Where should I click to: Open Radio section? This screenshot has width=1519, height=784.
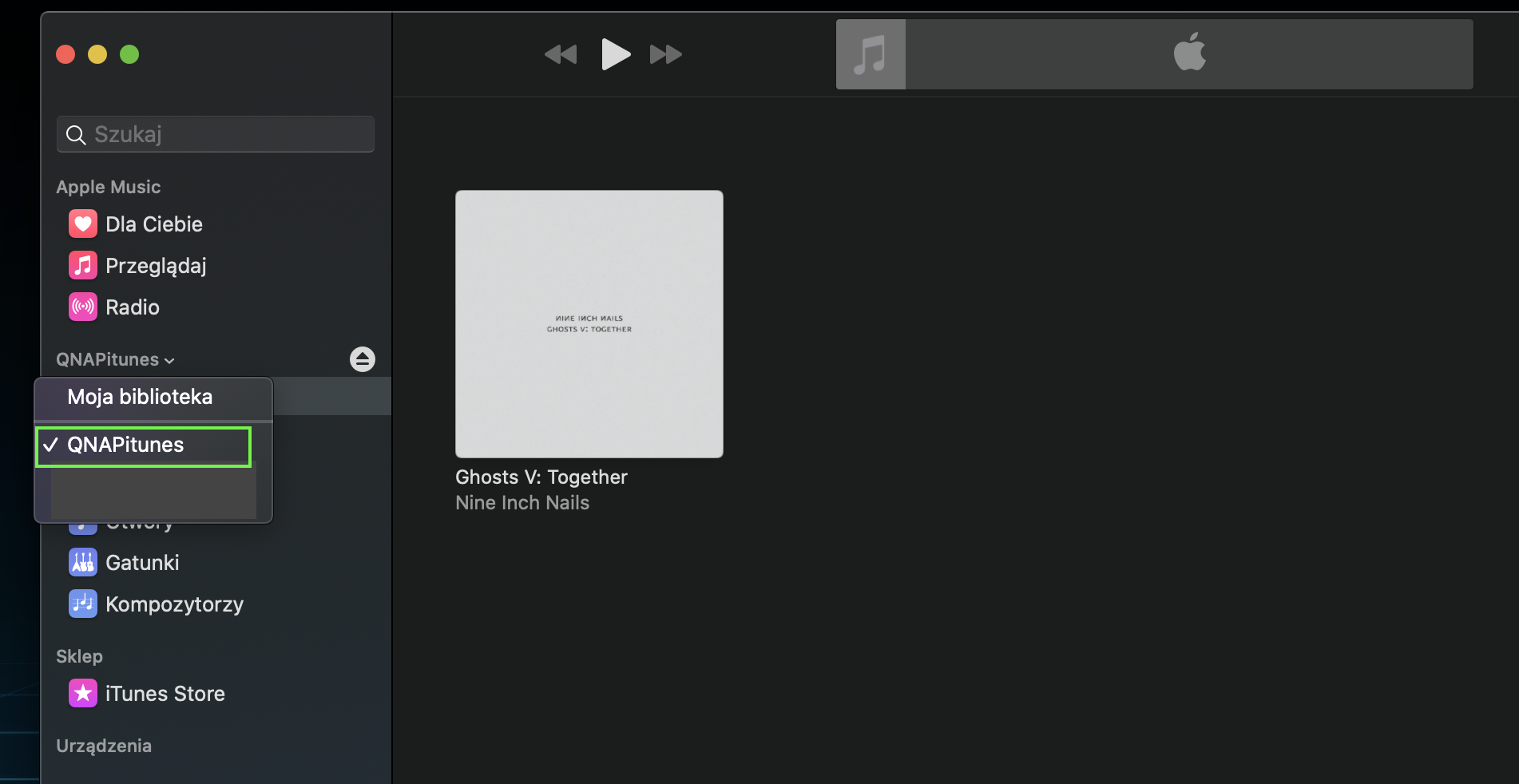click(133, 307)
